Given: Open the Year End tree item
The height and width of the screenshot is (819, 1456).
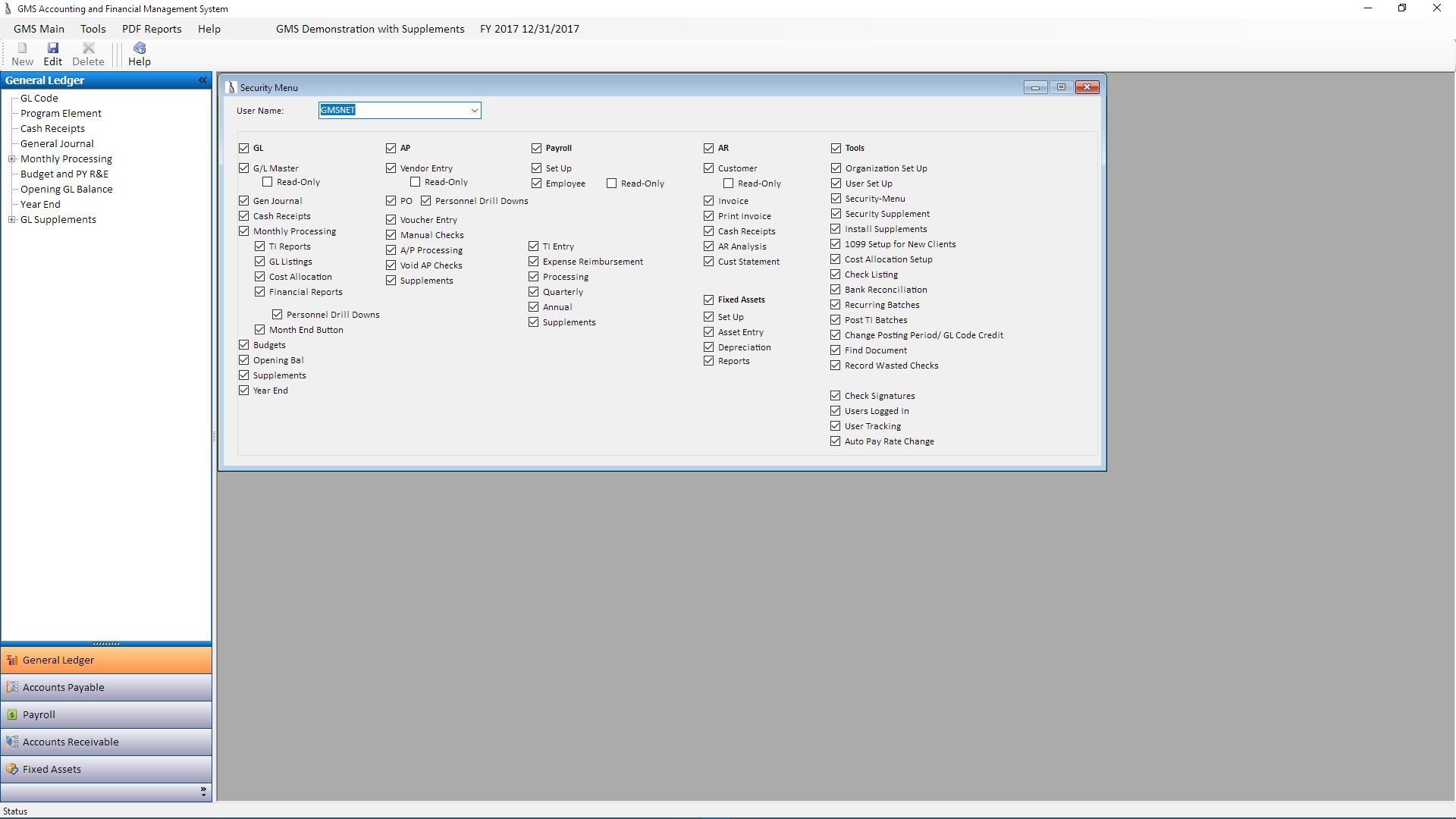Looking at the screenshot, I should coord(40,205).
